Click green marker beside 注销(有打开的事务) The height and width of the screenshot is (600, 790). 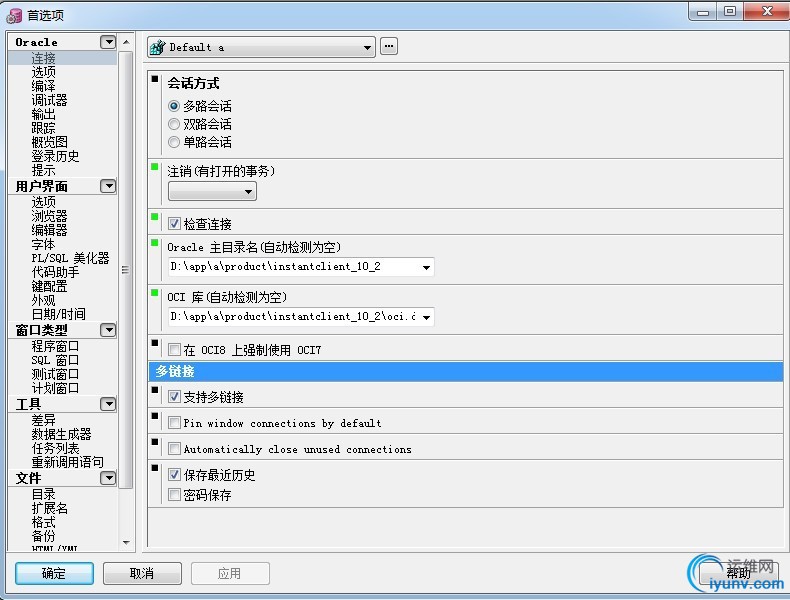[155, 167]
